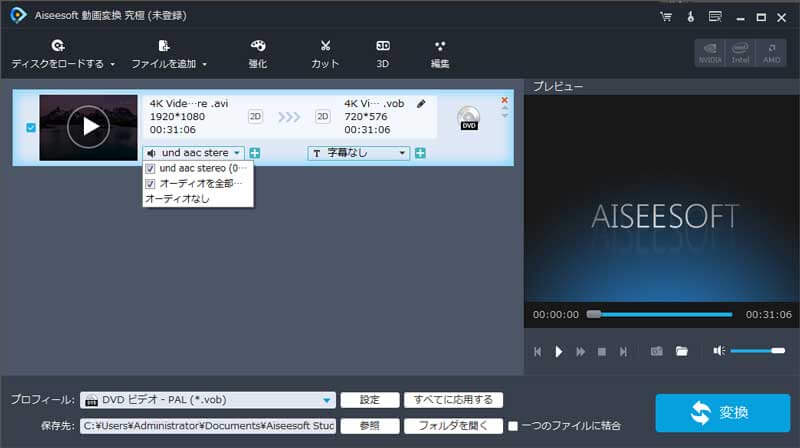Click the Load Disc icon
This screenshot has width=800, height=448.
coord(58,46)
